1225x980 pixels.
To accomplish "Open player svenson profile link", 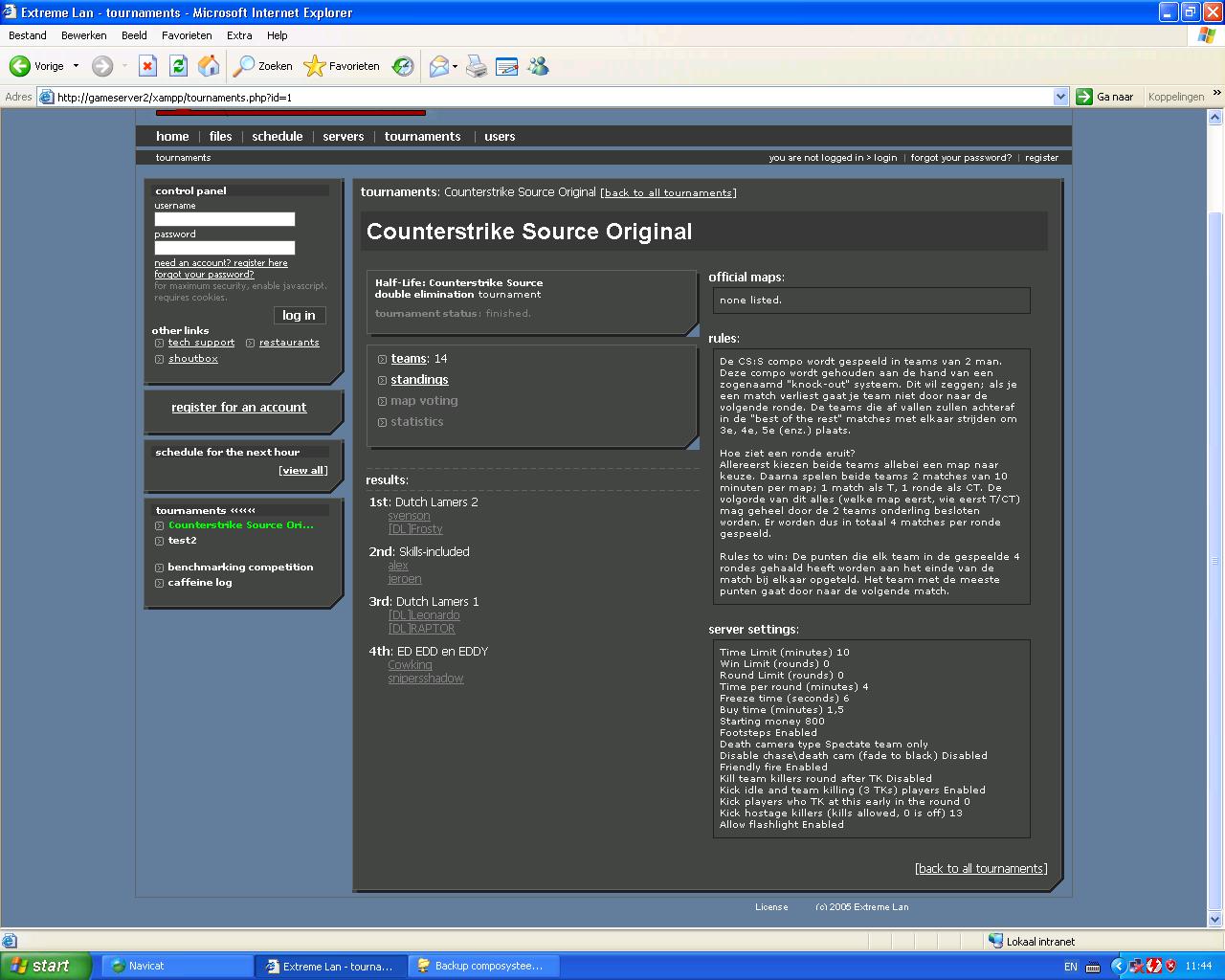I will click(409, 516).
